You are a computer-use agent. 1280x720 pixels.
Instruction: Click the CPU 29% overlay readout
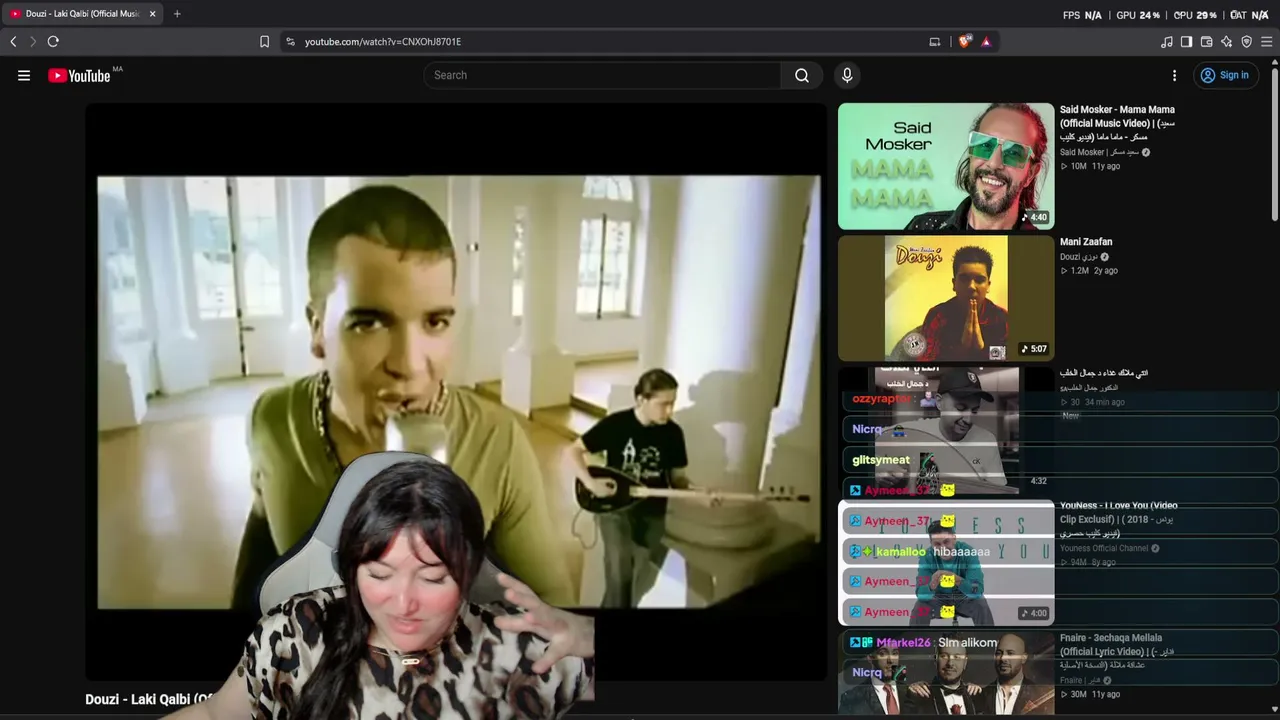1195,15
